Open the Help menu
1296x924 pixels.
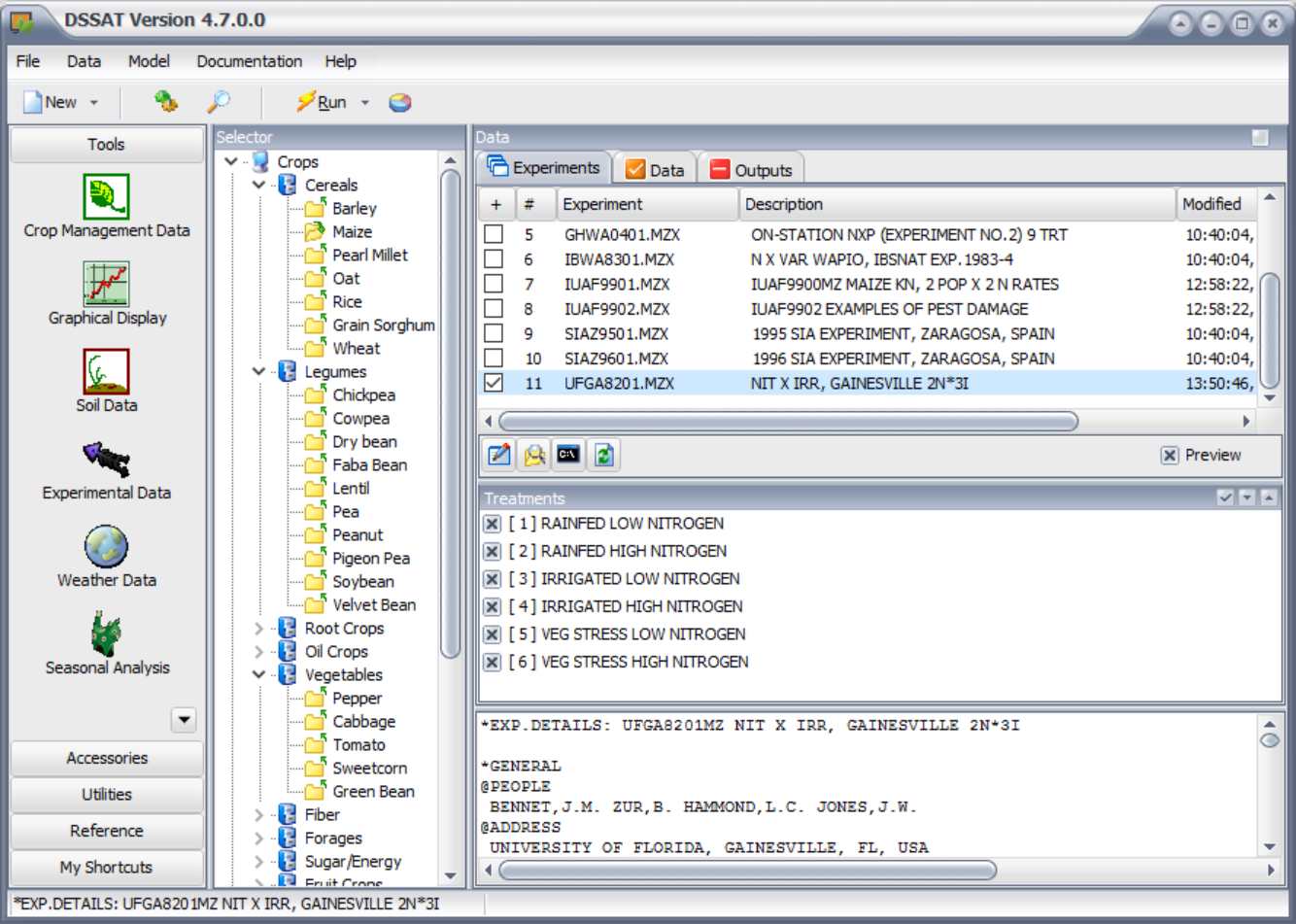(340, 61)
